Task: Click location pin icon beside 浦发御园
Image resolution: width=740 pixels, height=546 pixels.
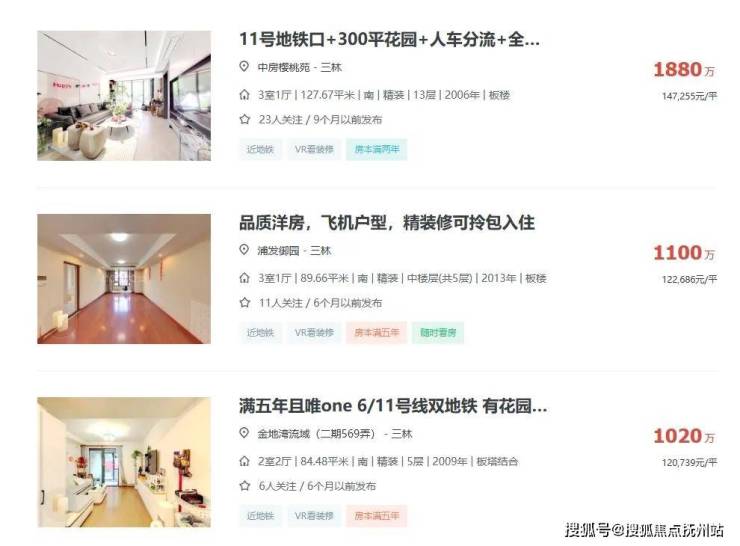Action: click(x=244, y=250)
